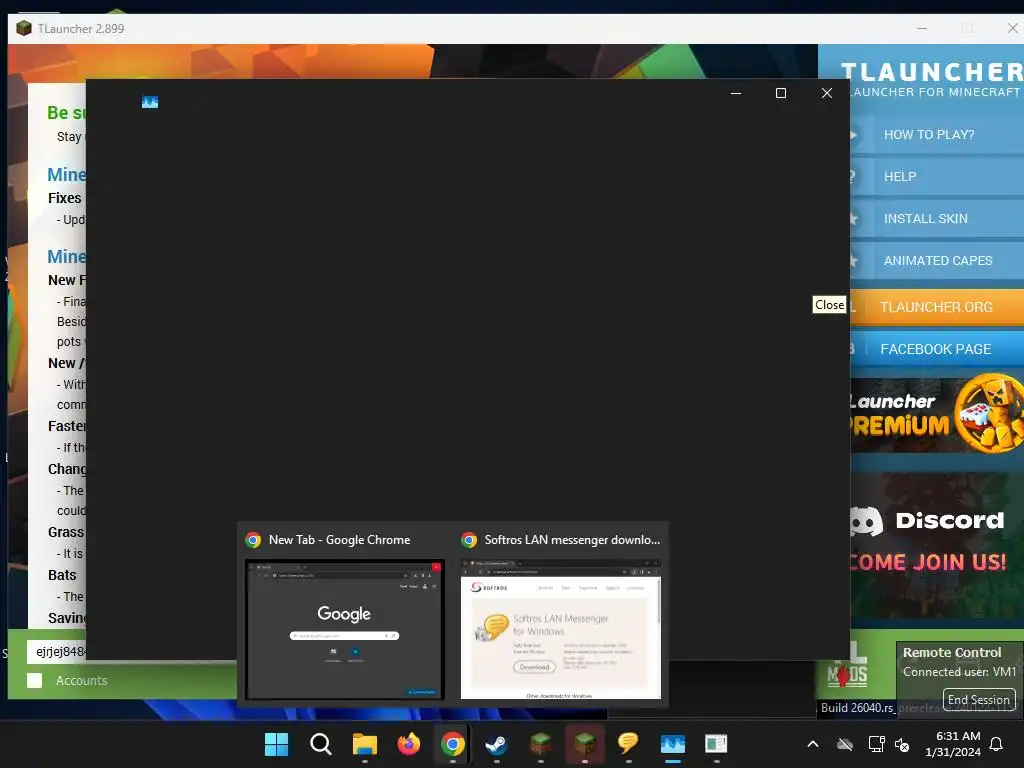Click the End Session button
This screenshot has width=1024, height=768.
979,699
